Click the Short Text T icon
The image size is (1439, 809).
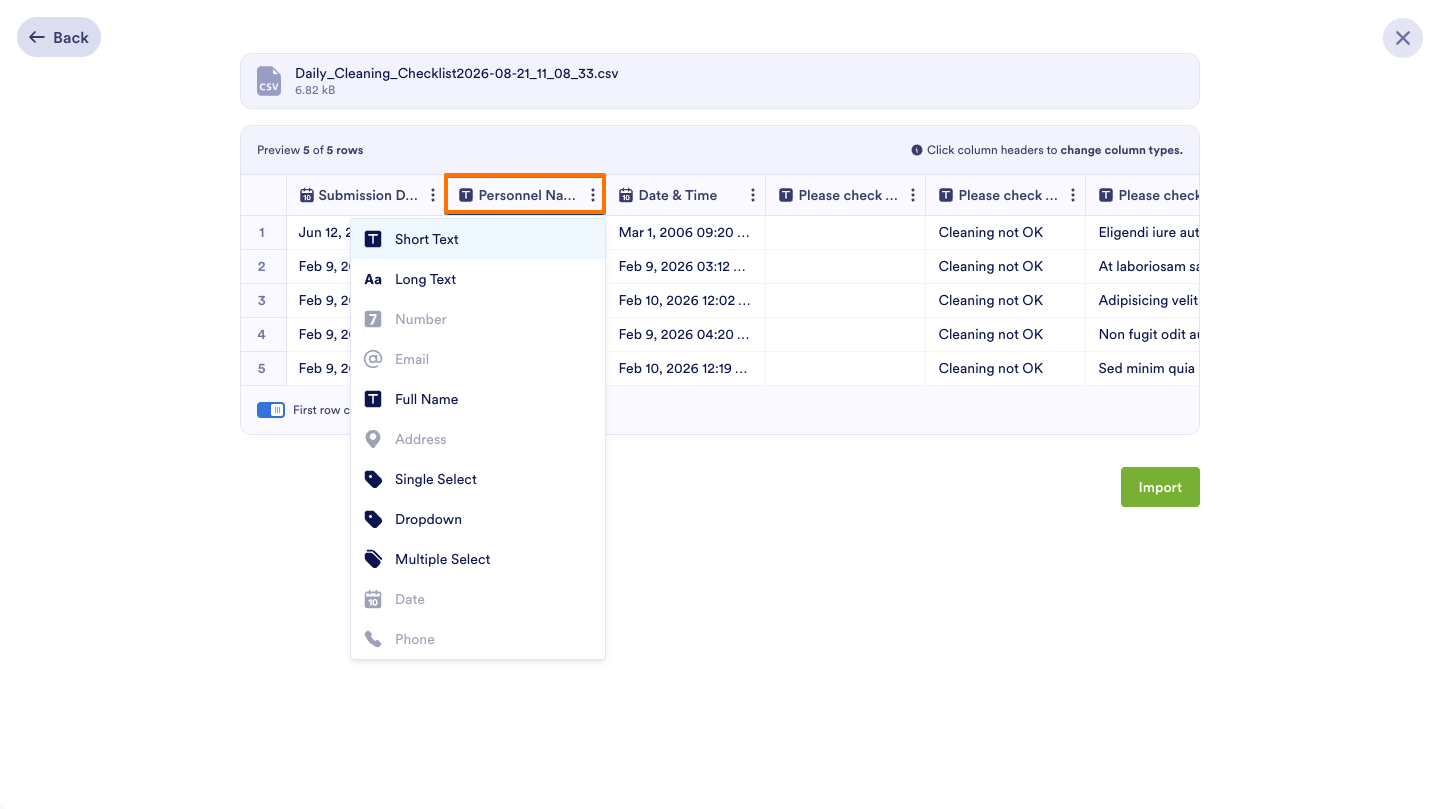coord(373,239)
